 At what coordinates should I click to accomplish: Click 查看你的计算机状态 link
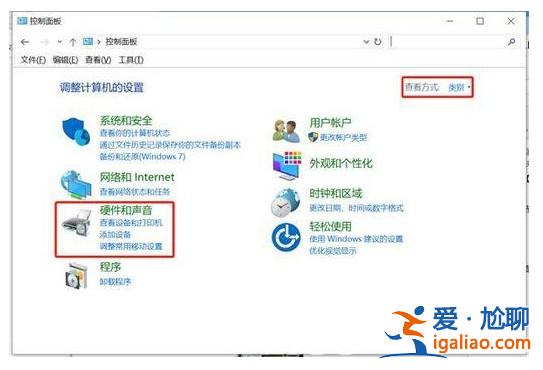click(135, 133)
